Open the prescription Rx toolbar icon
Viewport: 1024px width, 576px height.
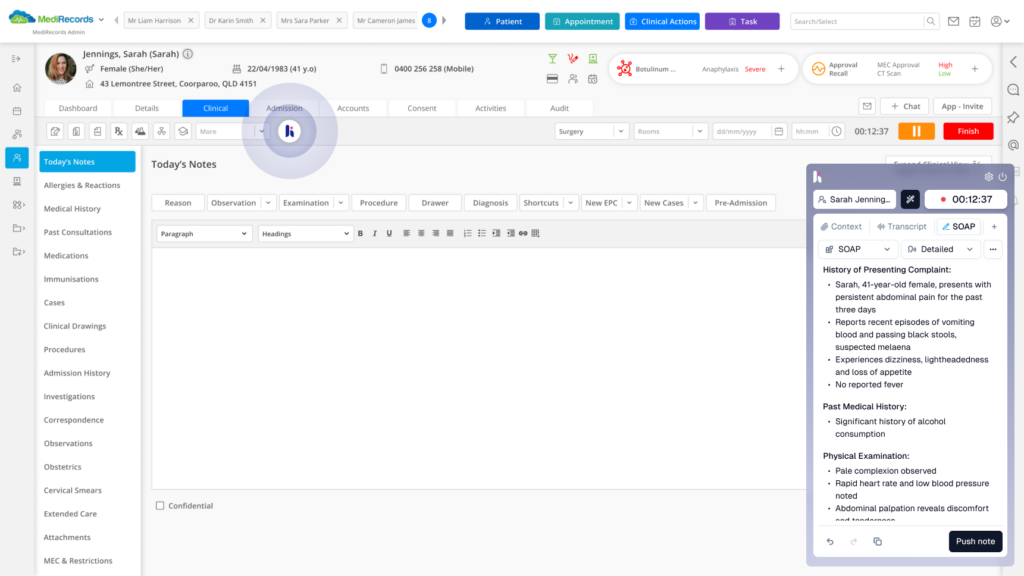[119, 131]
